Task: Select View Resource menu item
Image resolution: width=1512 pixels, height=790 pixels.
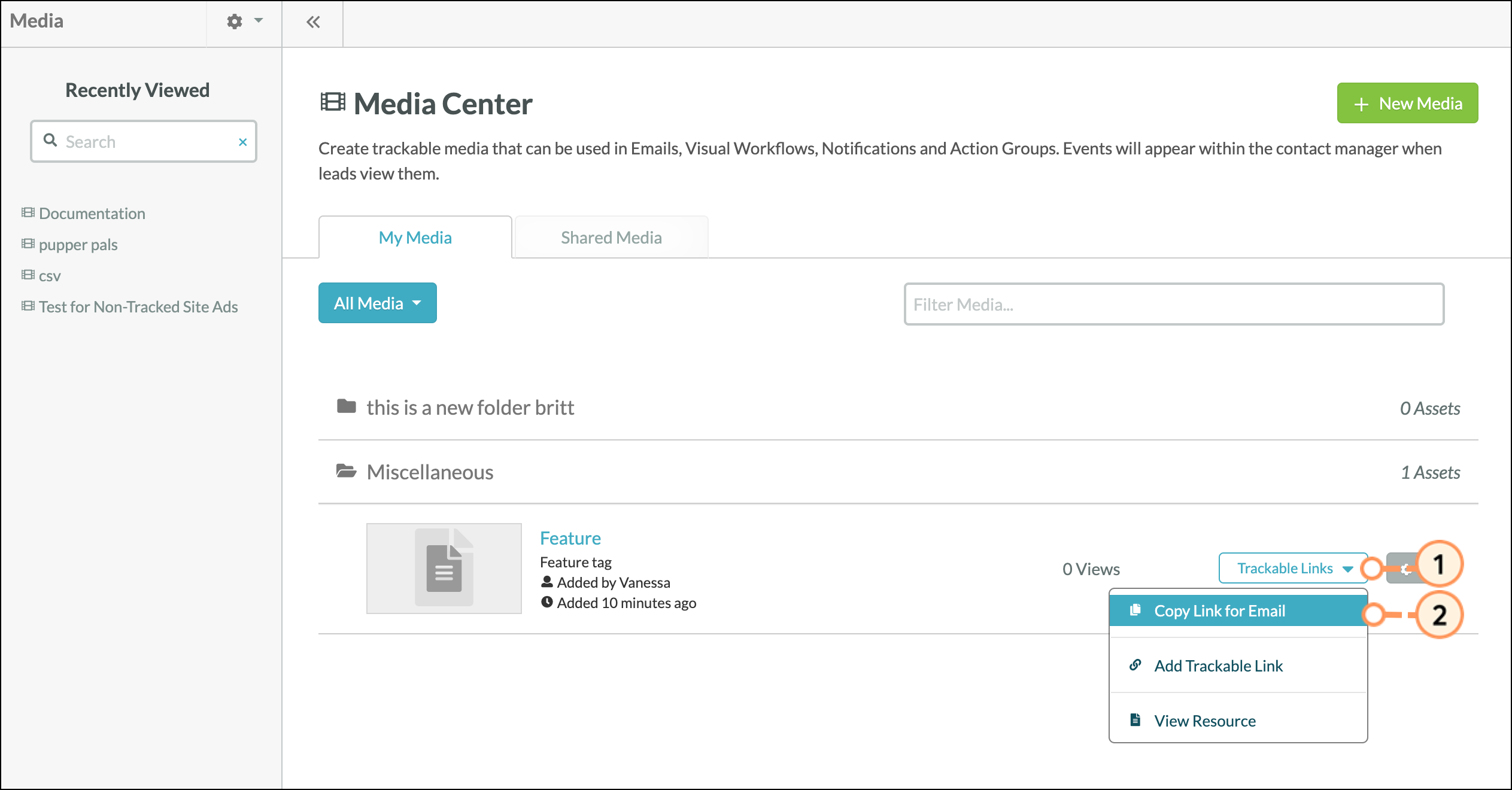Action: click(1238, 721)
